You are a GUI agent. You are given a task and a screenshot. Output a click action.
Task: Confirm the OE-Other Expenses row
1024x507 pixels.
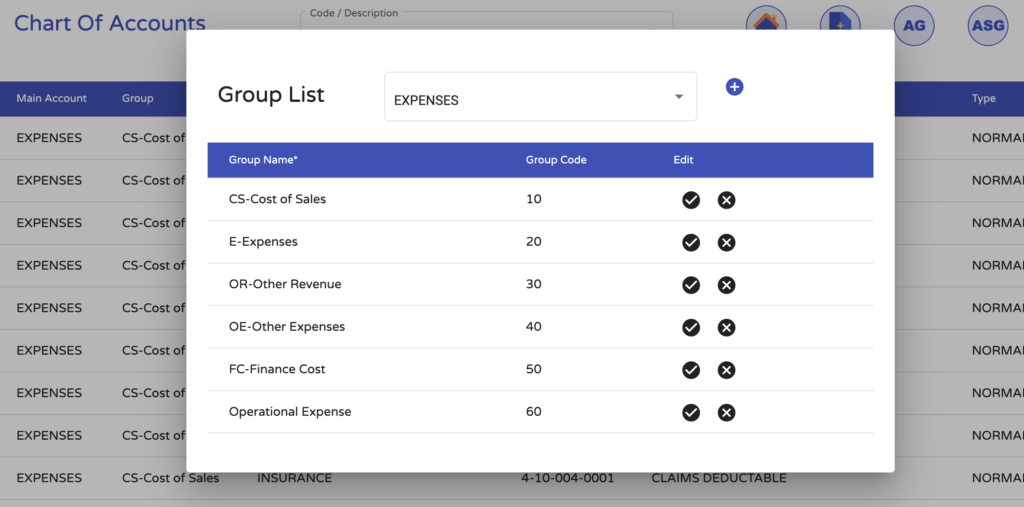pos(690,327)
